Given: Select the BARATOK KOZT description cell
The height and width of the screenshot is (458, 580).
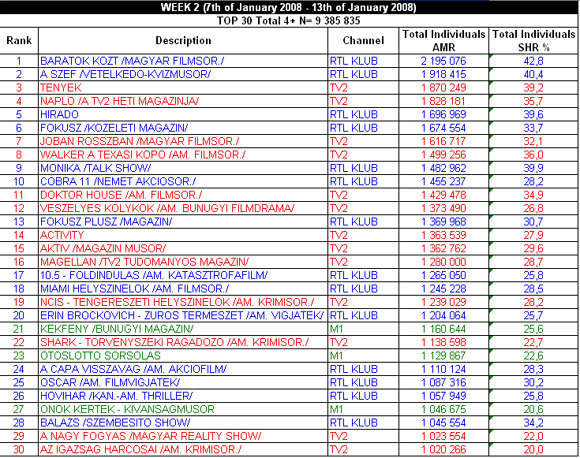Looking at the screenshot, I should [x=183, y=61].
